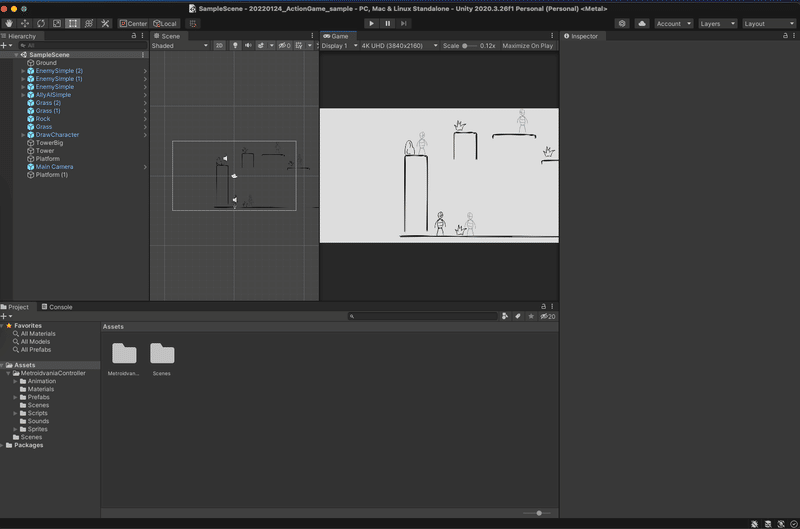This screenshot has width=800, height=529.
Task: Adjust the Game view Scale slider
Action: point(470,45)
